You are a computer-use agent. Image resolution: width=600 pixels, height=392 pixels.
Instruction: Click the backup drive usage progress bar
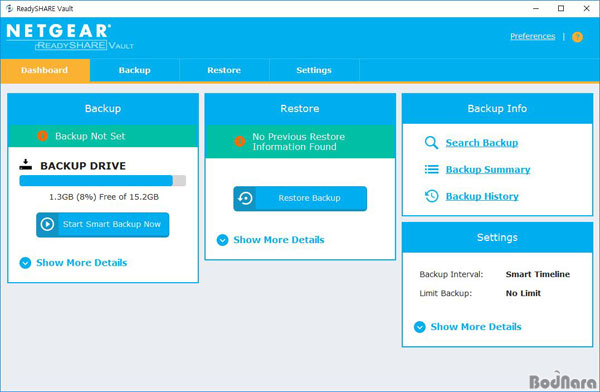coord(103,181)
